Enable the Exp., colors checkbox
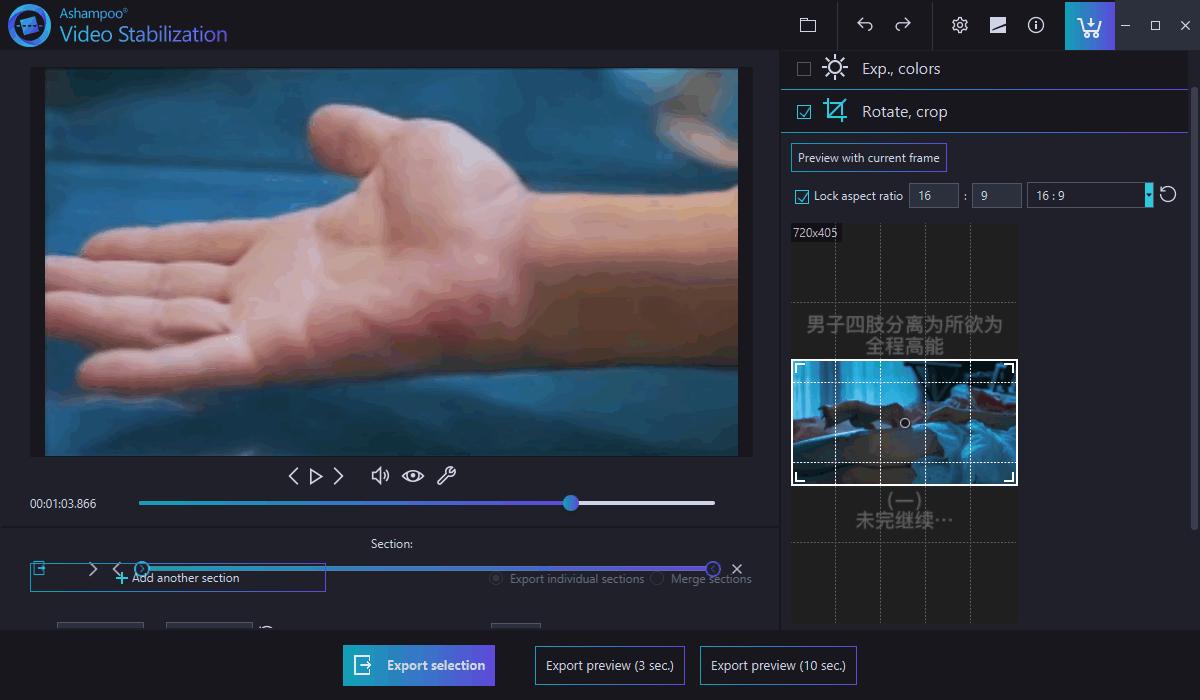The width and height of the screenshot is (1200, 700). [x=804, y=69]
